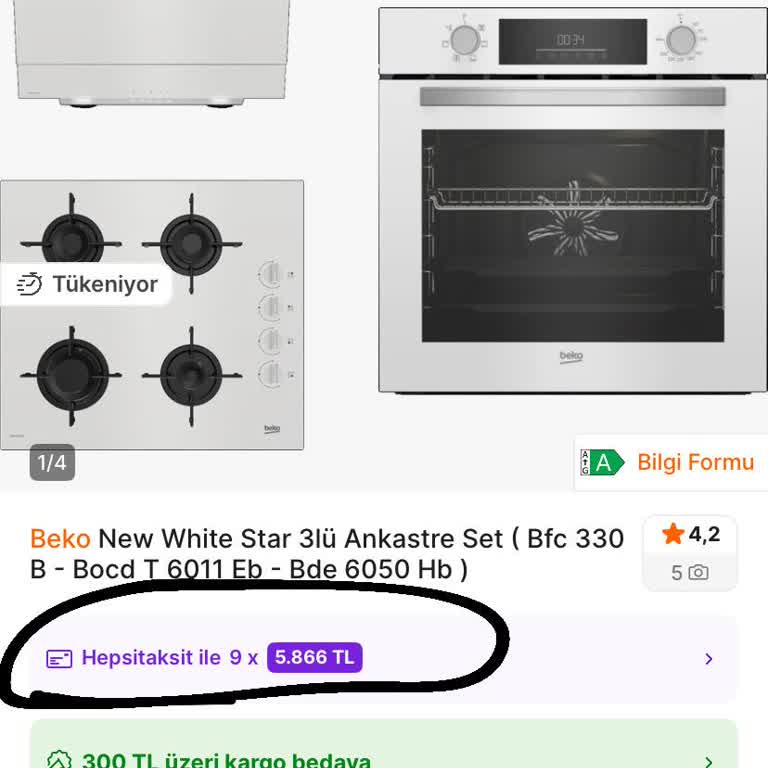Click the Tükeniyor stopwatch icon

coord(29,284)
